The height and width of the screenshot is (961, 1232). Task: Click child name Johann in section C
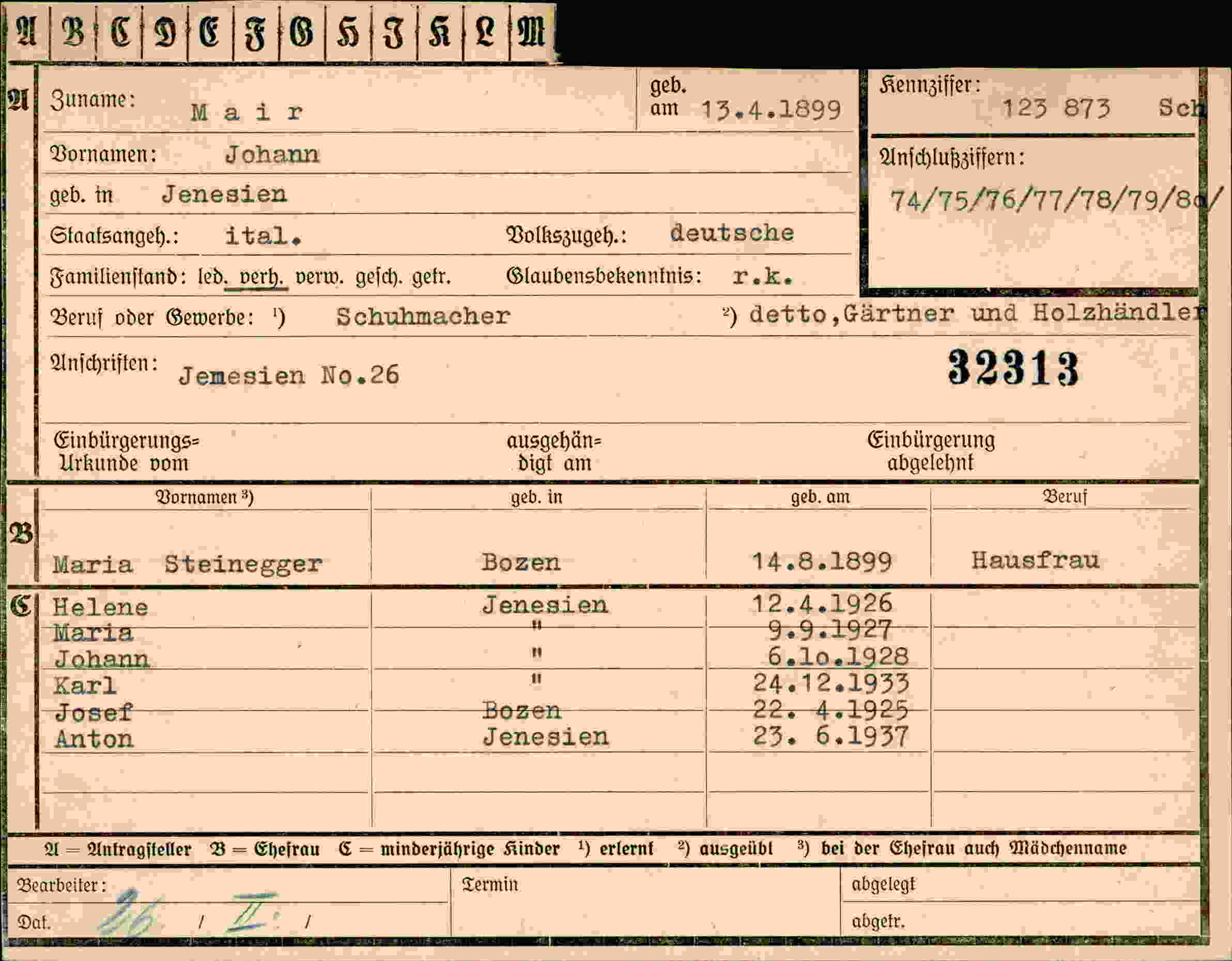coord(102,659)
